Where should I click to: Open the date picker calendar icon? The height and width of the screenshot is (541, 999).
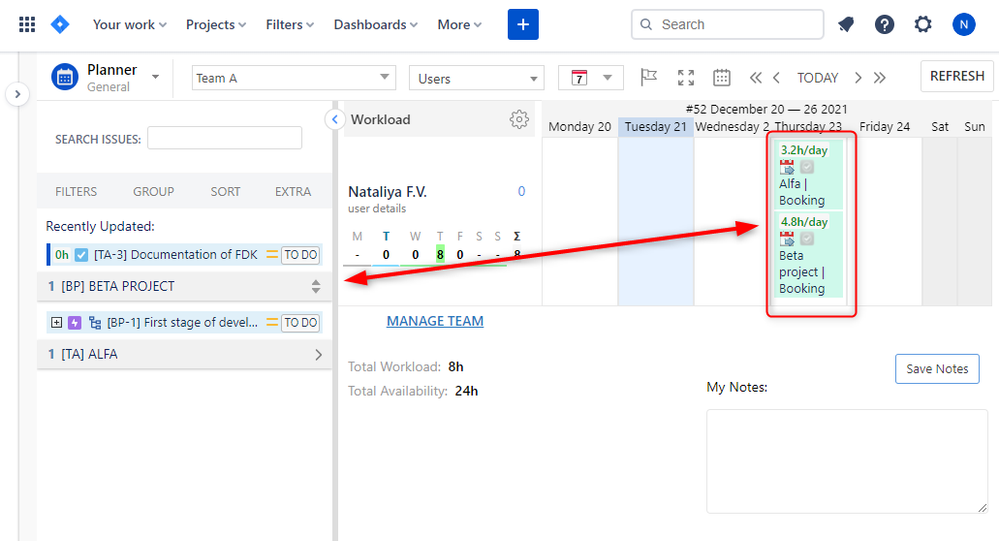[721, 78]
